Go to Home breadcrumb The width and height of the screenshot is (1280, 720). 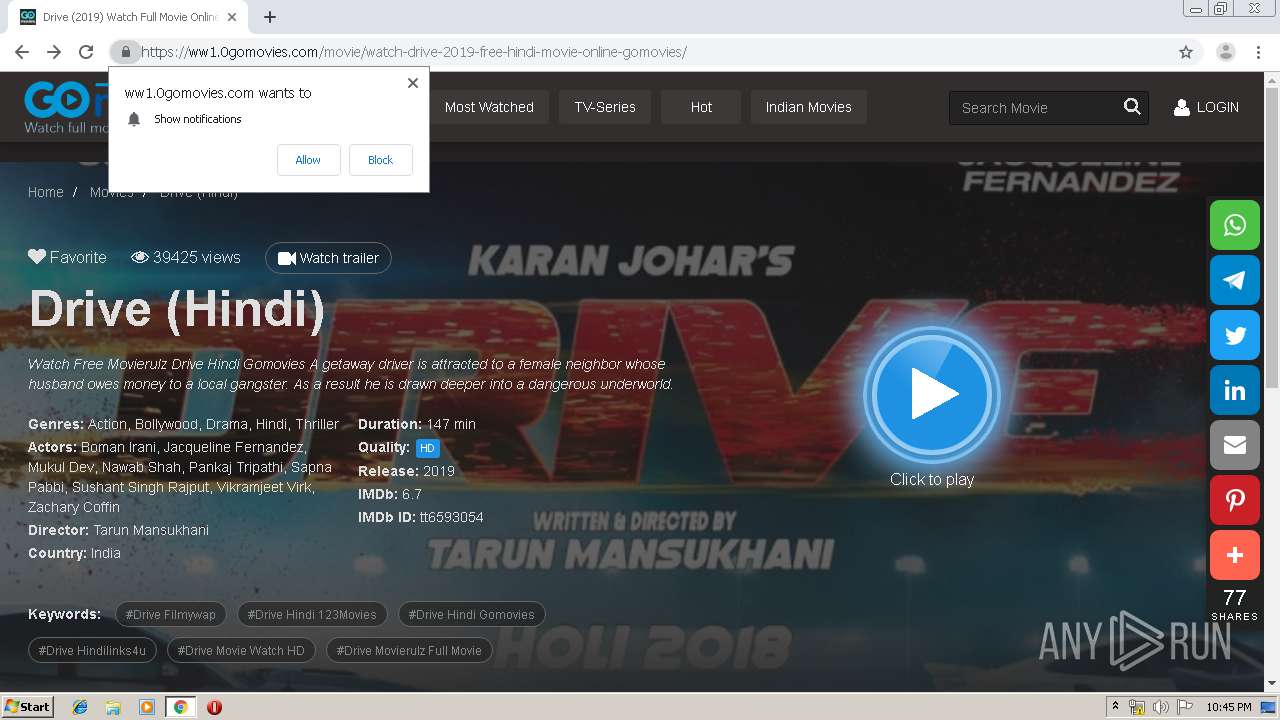45,192
